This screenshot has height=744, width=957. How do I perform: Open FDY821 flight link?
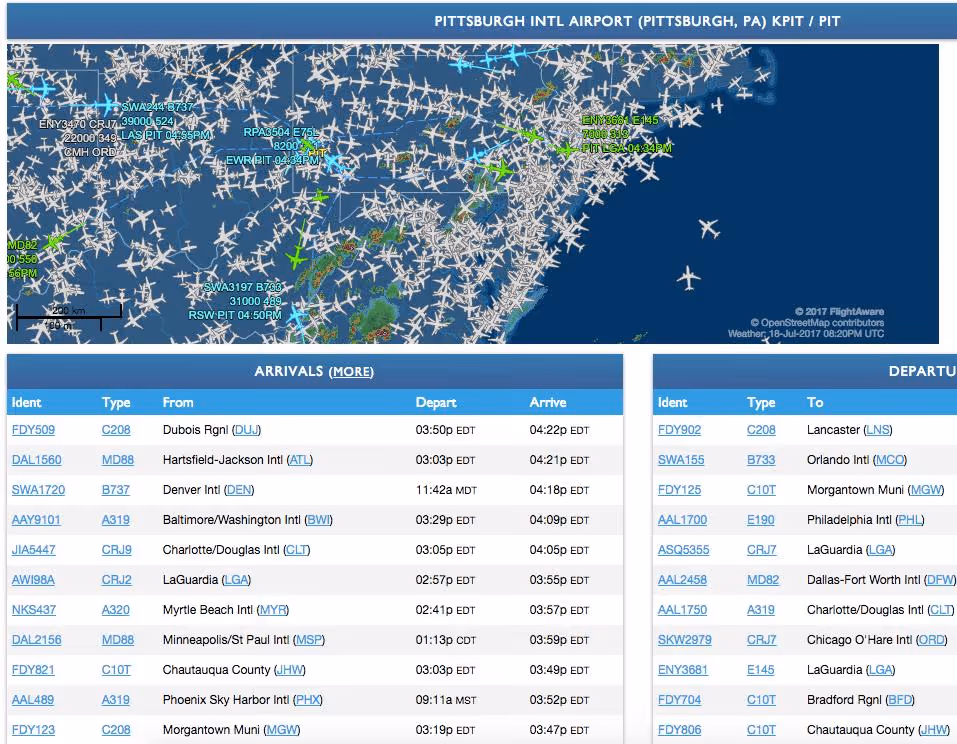click(33, 670)
